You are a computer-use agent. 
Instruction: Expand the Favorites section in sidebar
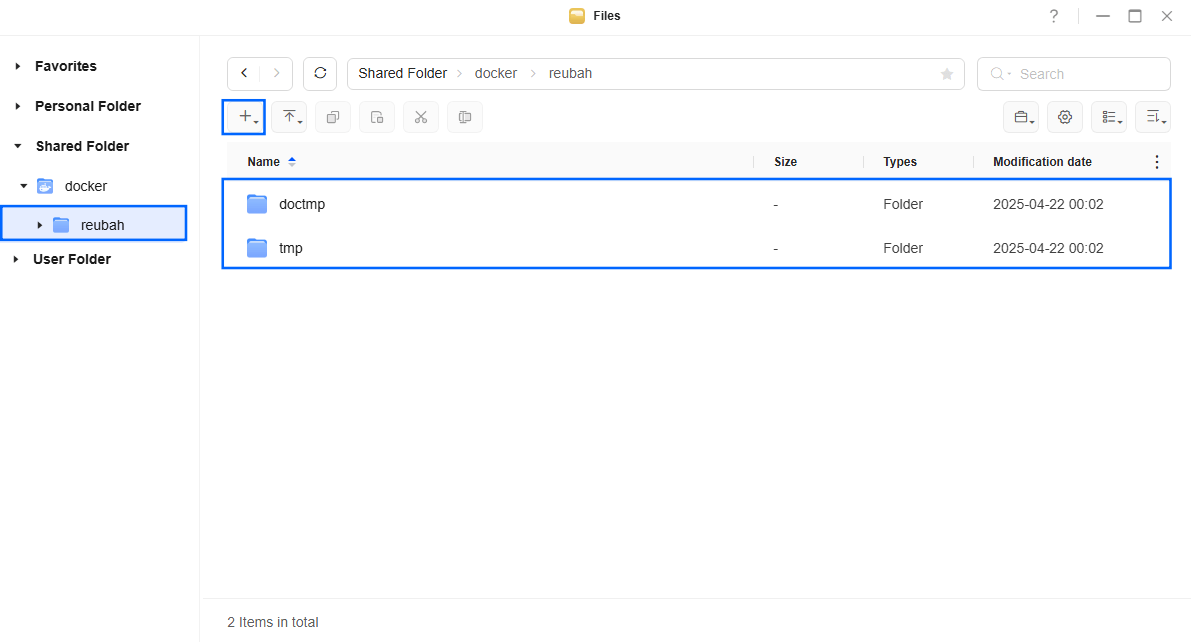pyautogui.click(x=18, y=66)
